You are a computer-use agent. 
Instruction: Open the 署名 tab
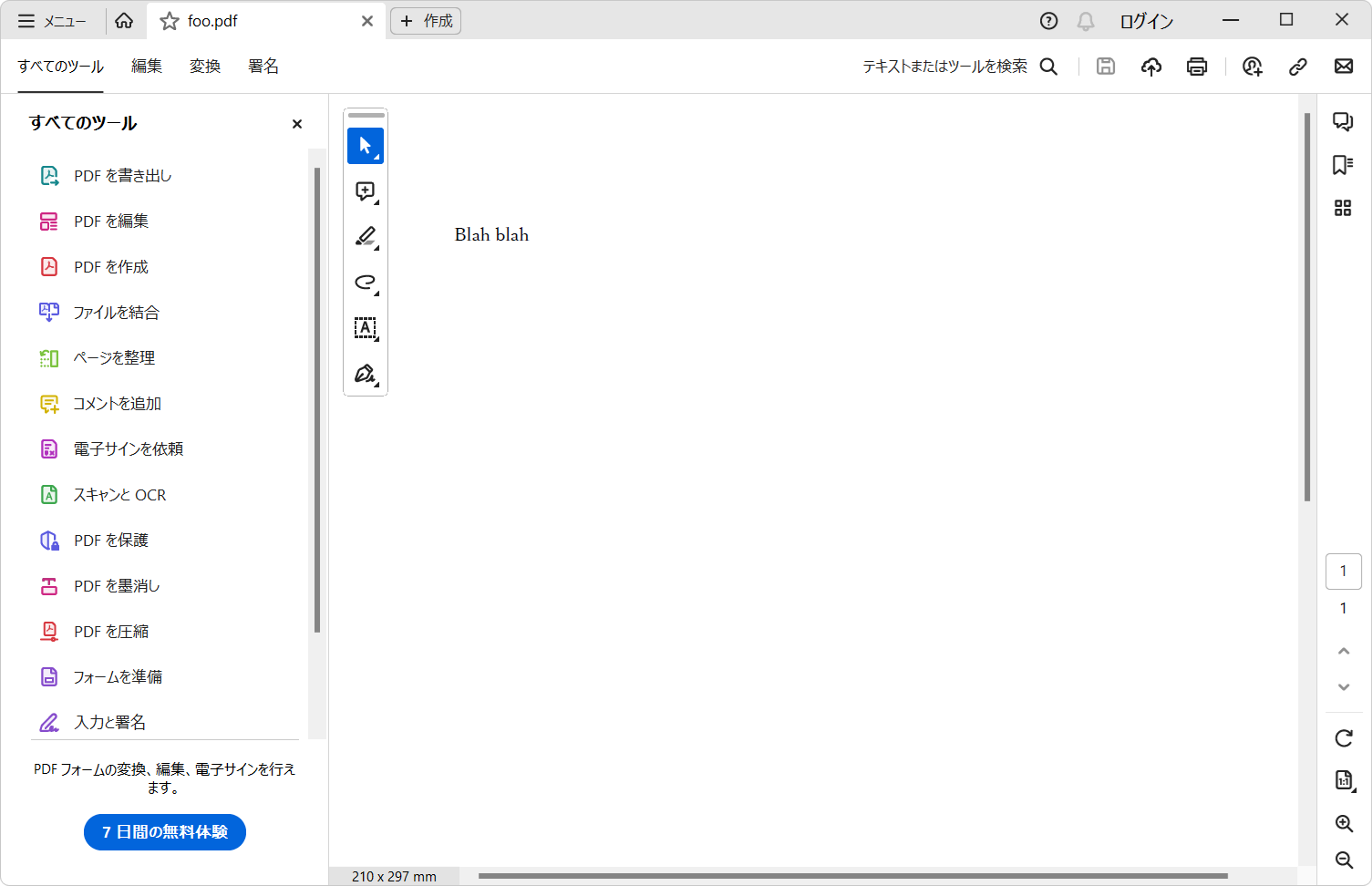click(263, 67)
